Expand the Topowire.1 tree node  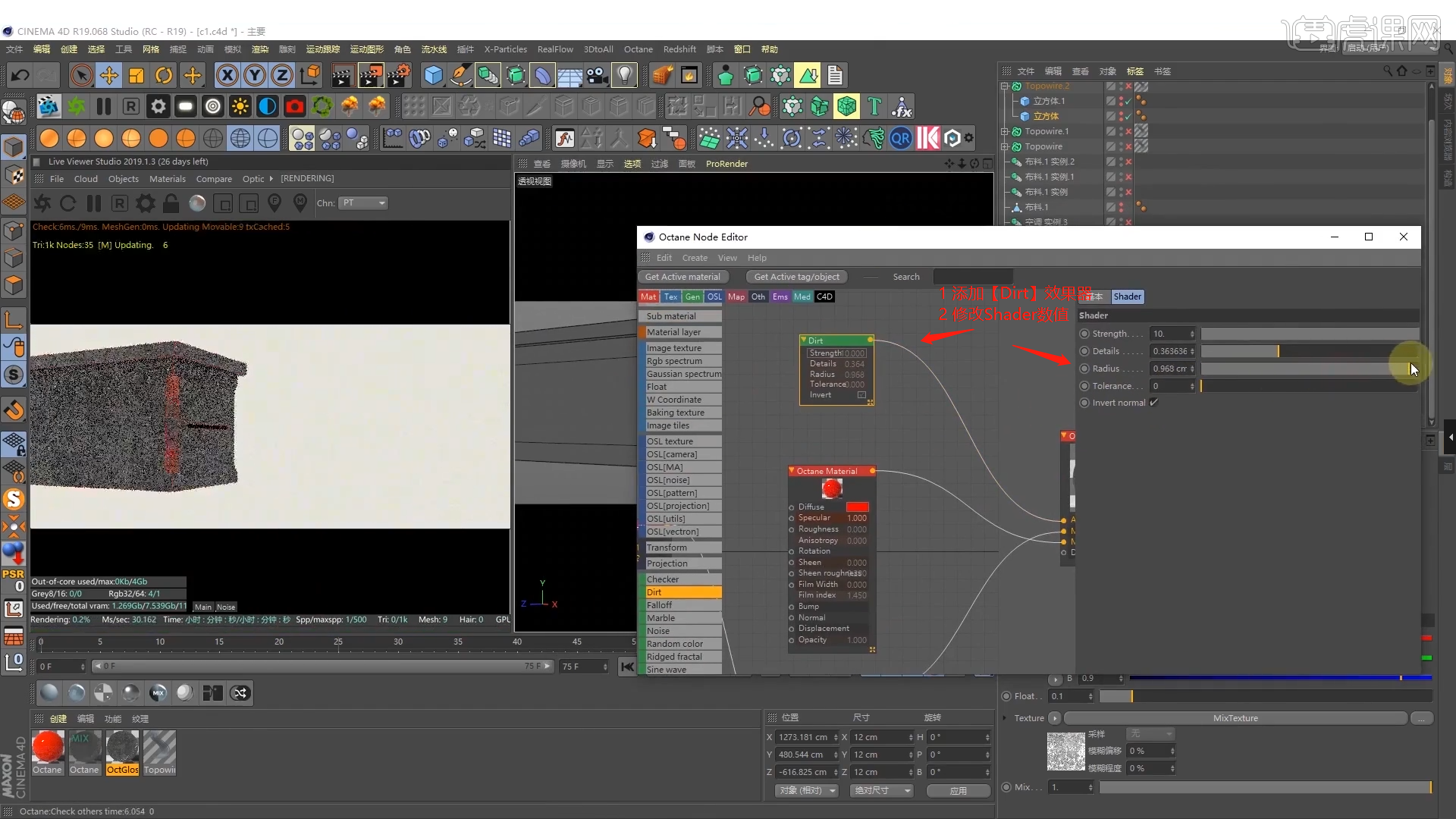click(x=1005, y=131)
